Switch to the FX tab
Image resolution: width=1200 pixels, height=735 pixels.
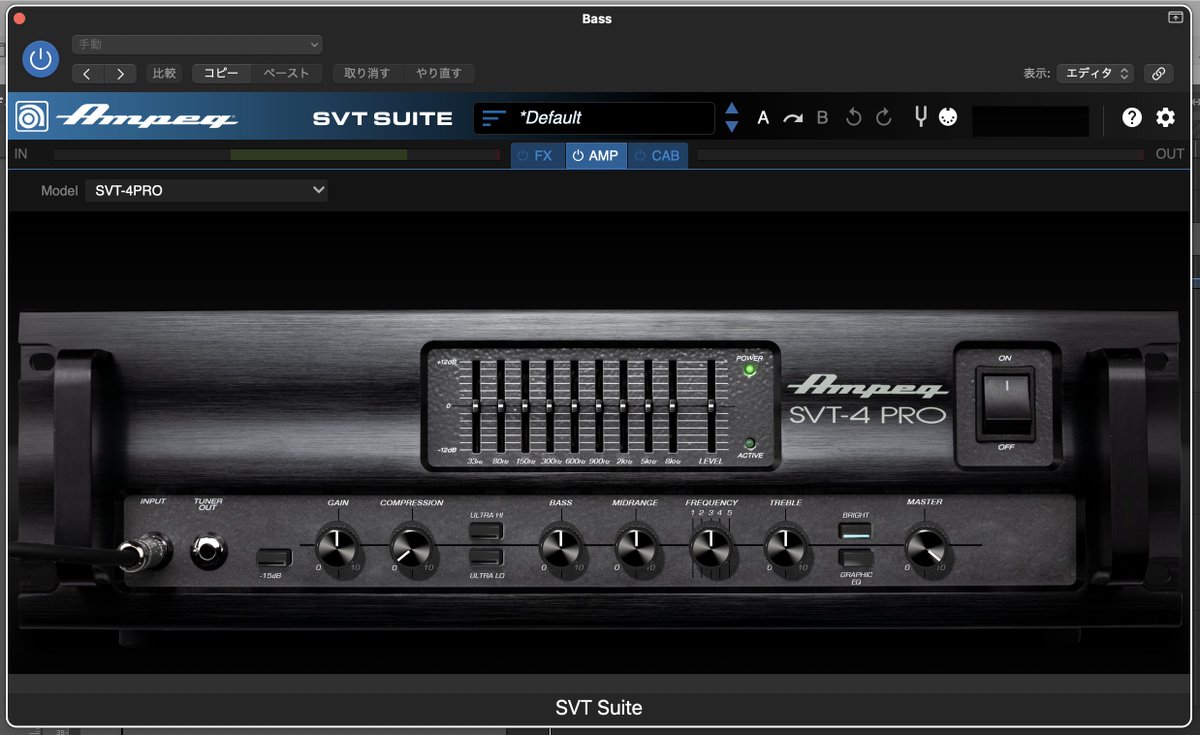[x=538, y=155]
